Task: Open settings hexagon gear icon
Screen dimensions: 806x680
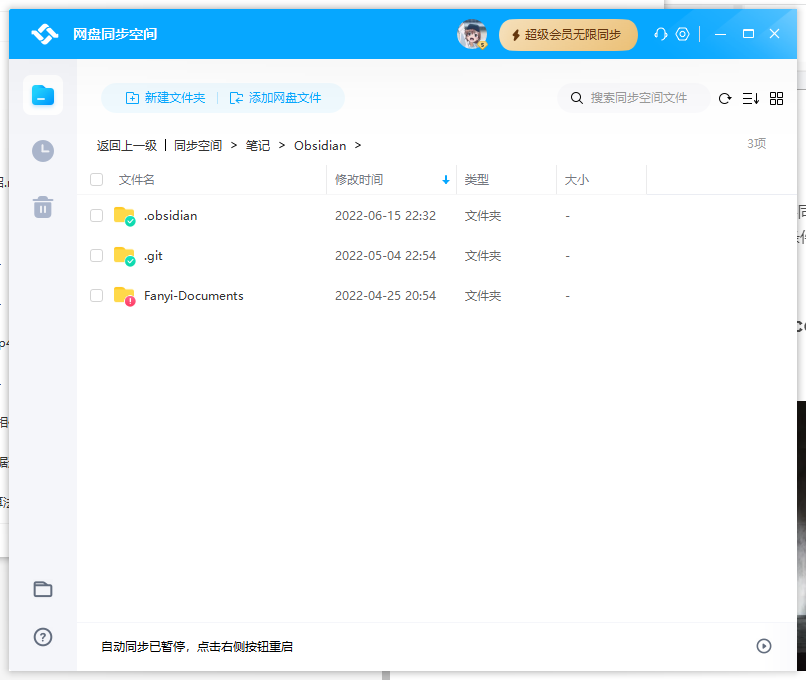Action: (x=682, y=34)
